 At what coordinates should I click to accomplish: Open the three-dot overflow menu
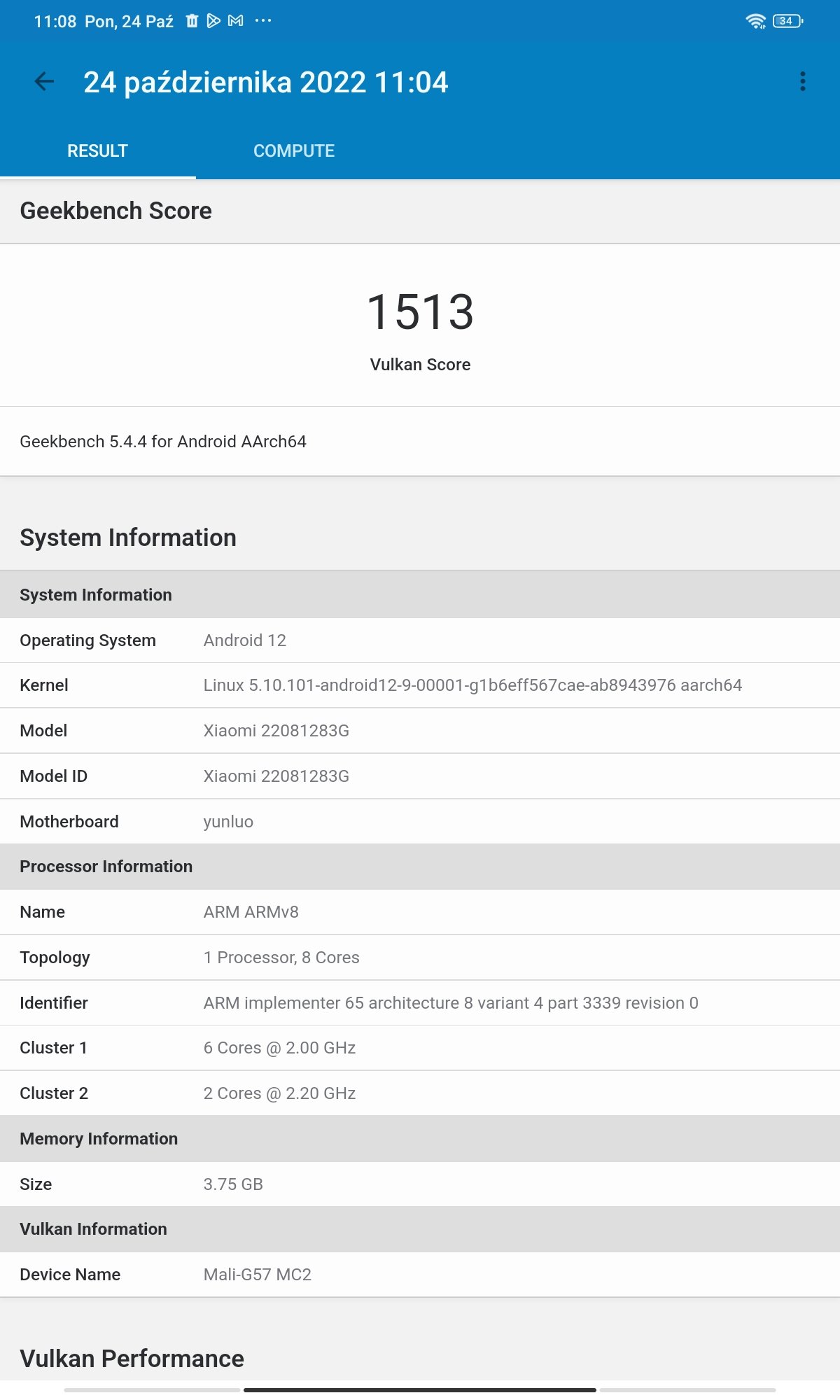coord(803,82)
